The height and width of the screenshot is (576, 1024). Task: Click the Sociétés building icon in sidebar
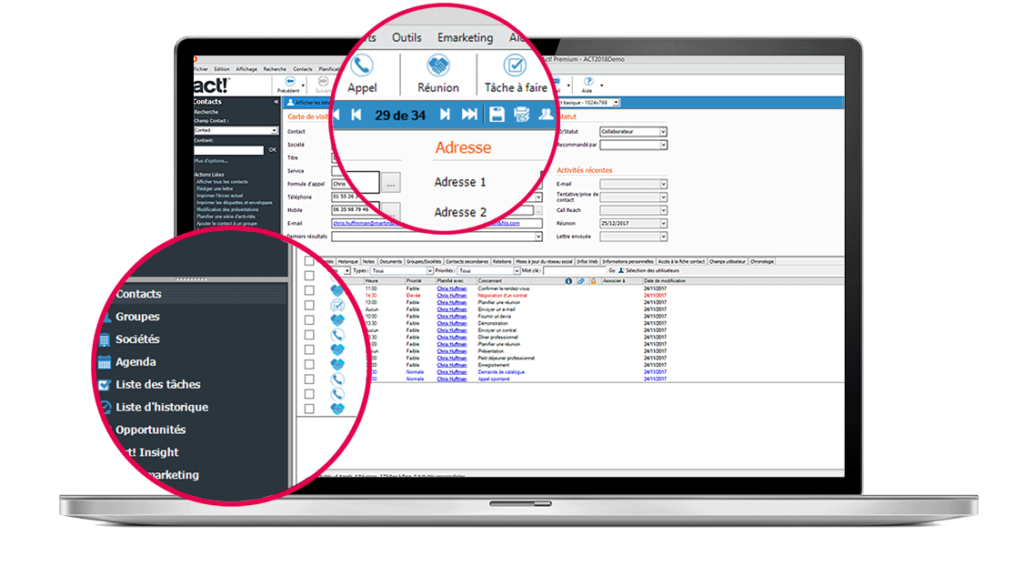coord(104,340)
